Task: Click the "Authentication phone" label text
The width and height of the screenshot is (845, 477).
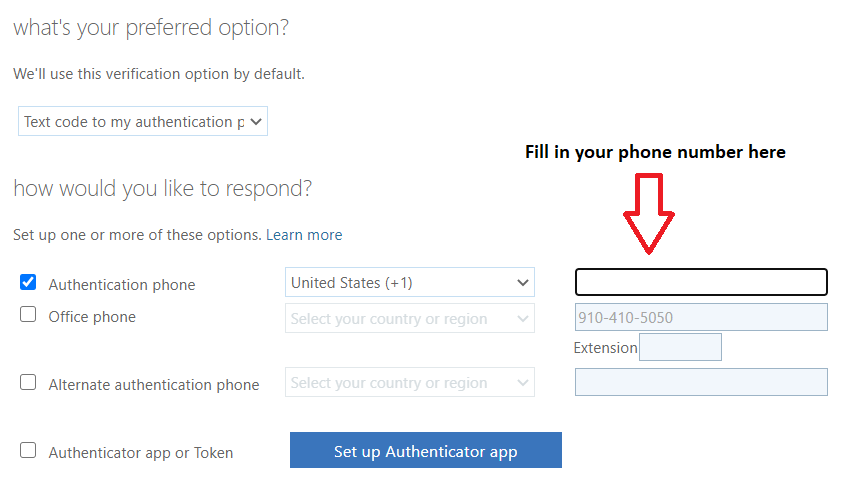Action: pyautogui.click(x=122, y=285)
